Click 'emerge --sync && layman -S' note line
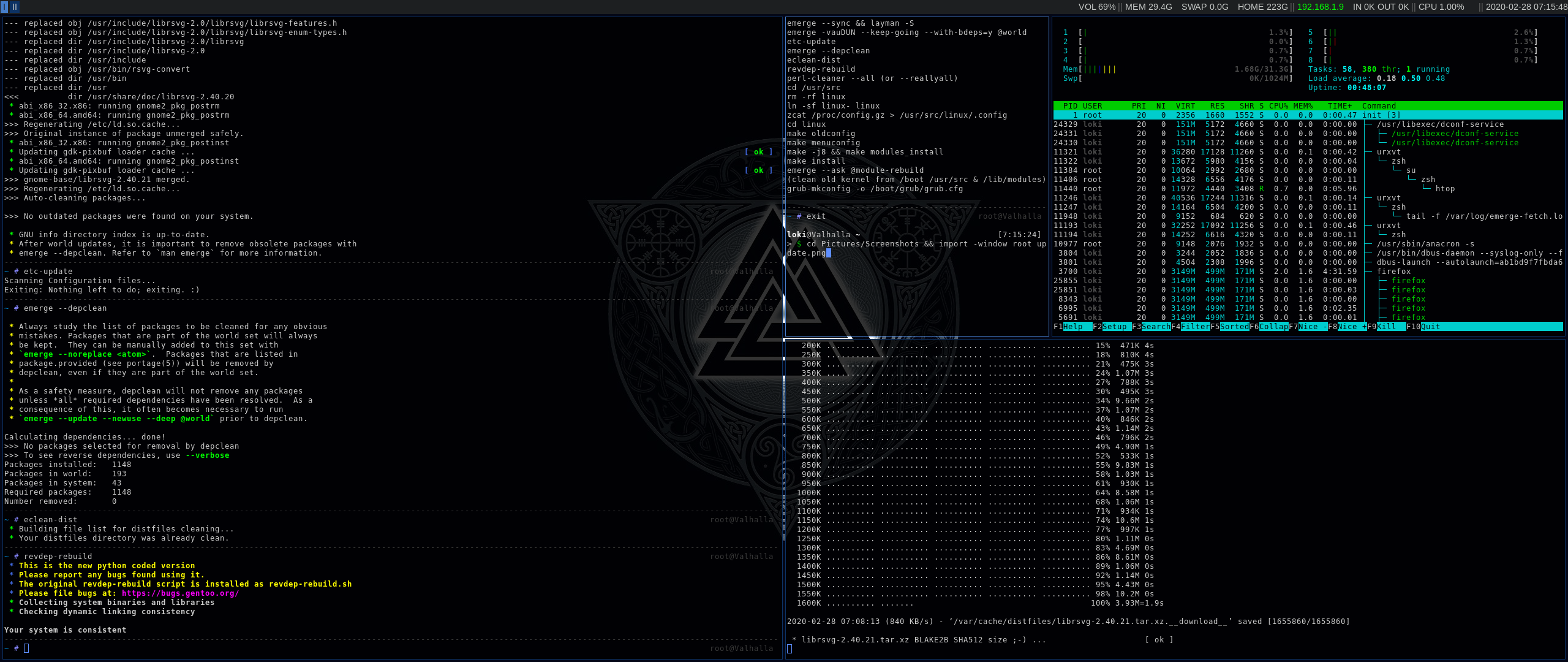 pos(850,23)
